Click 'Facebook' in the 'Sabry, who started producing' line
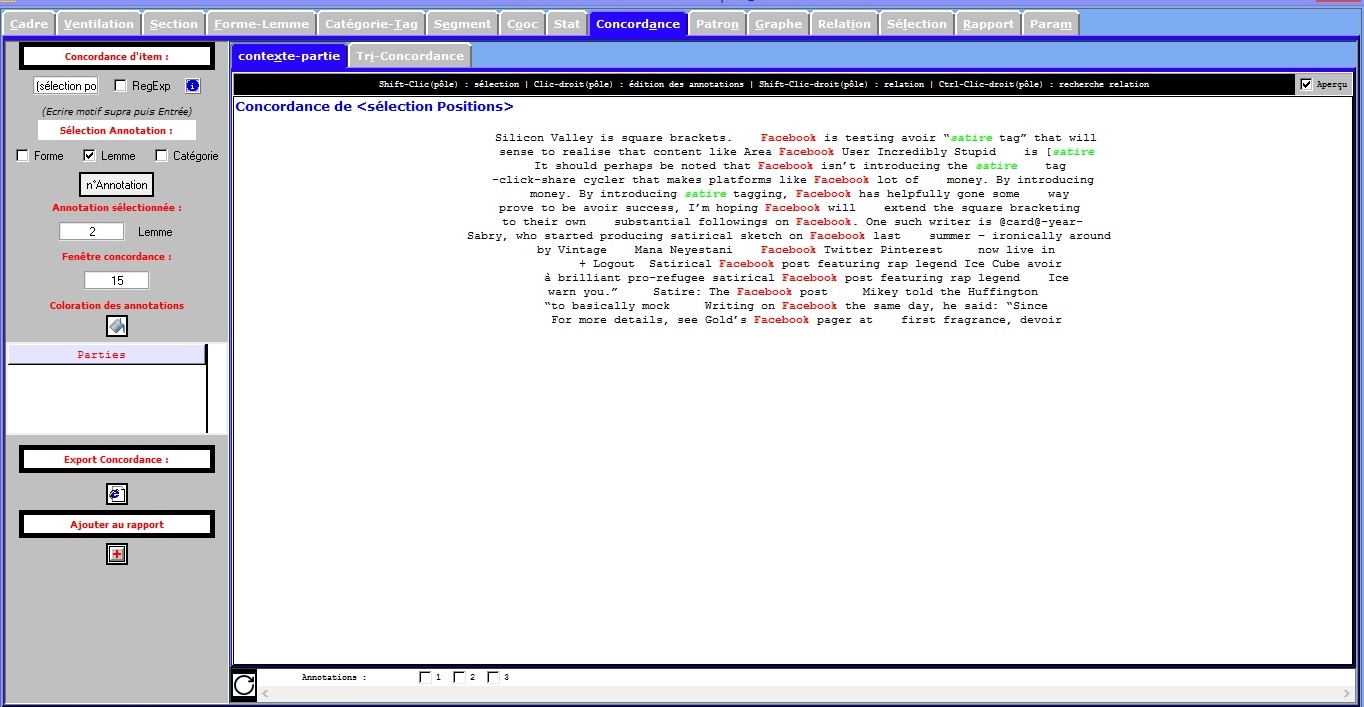1364x707 pixels. click(838, 236)
